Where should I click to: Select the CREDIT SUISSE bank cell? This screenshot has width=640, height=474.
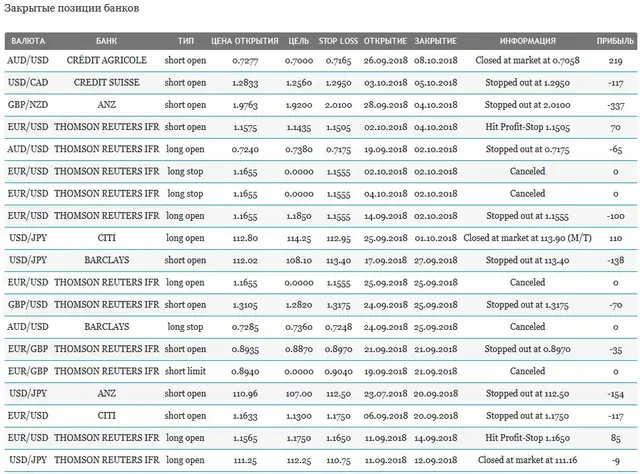pyautogui.click(x=107, y=82)
